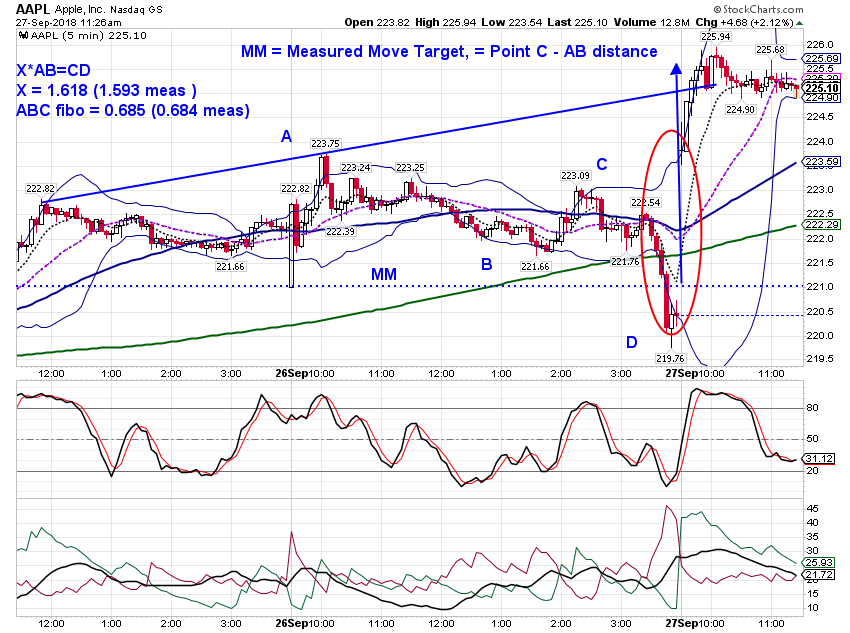Image resolution: width=850 pixels, height=633 pixels.
Task: Click the bold AAPL ticker symbol title
Action: [33, 9]
